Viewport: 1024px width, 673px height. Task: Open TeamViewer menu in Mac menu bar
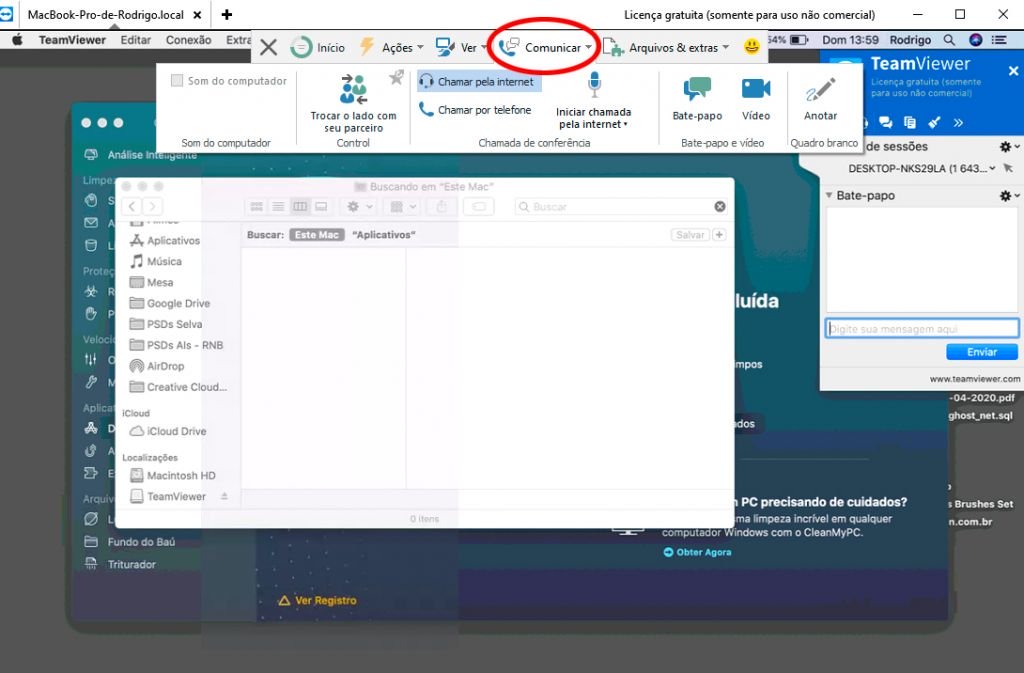pos(72,40)
